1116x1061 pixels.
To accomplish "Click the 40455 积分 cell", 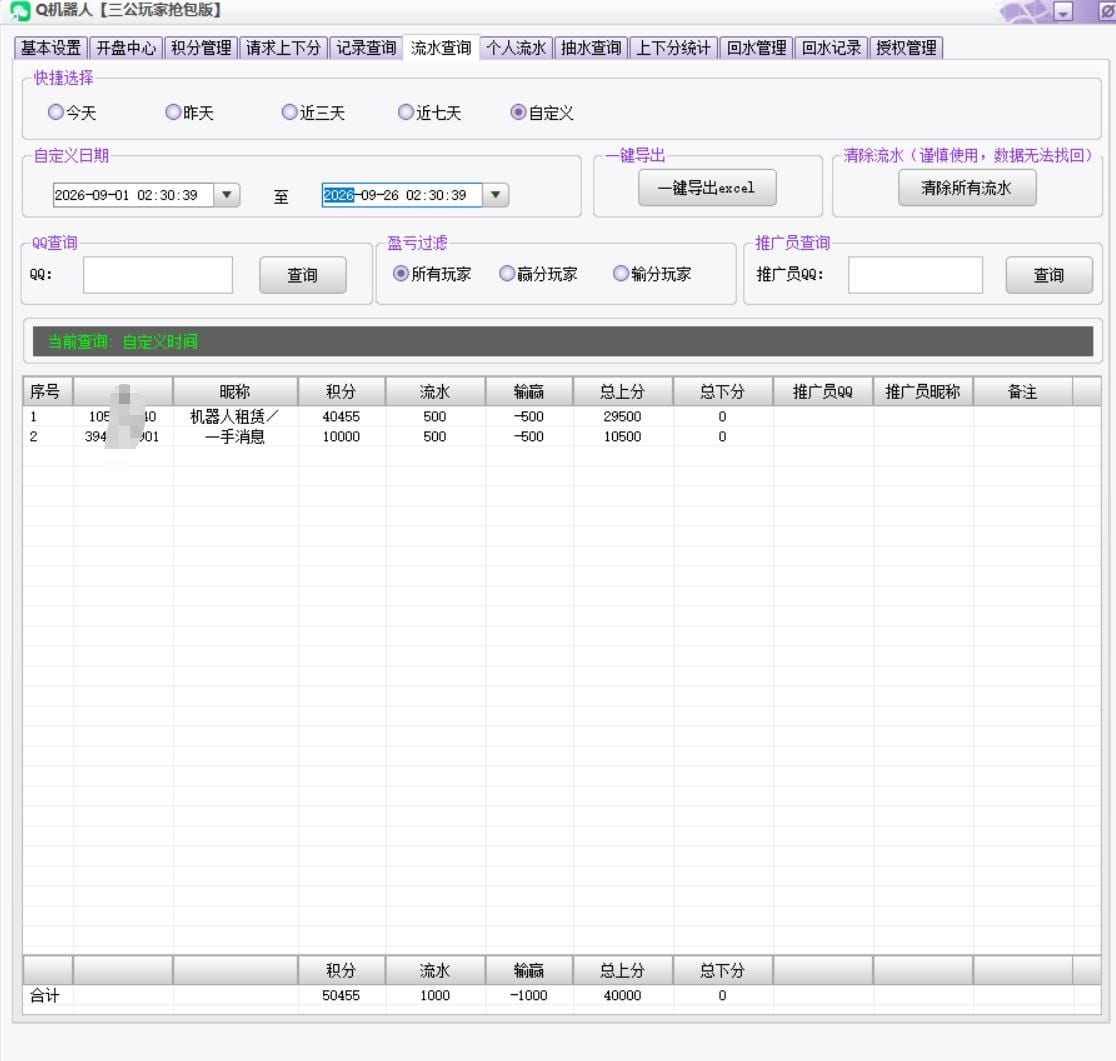I will [341, 416].
